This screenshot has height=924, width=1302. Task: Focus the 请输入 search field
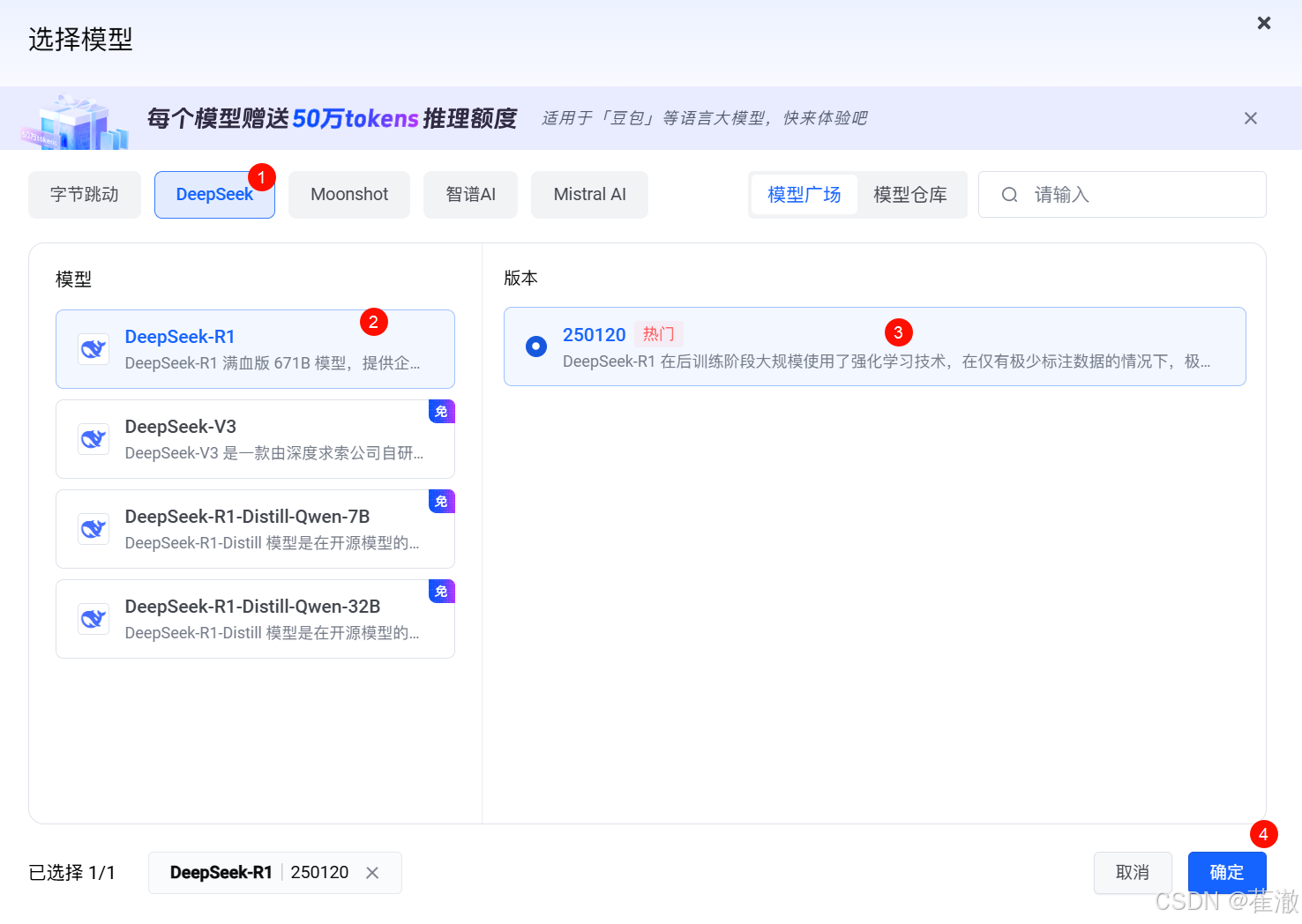point(1122,195)
